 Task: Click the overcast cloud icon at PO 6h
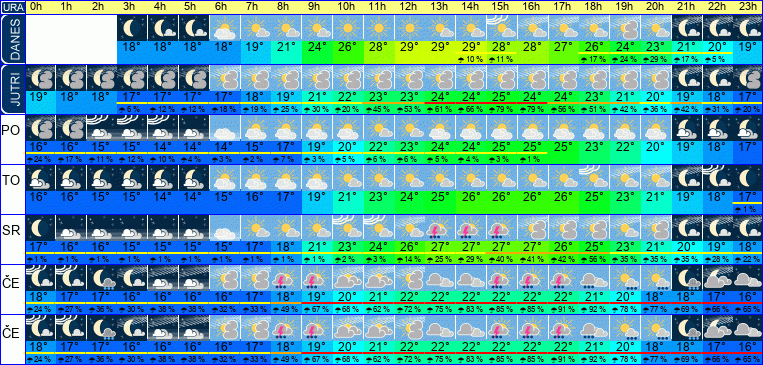[225, 128]
